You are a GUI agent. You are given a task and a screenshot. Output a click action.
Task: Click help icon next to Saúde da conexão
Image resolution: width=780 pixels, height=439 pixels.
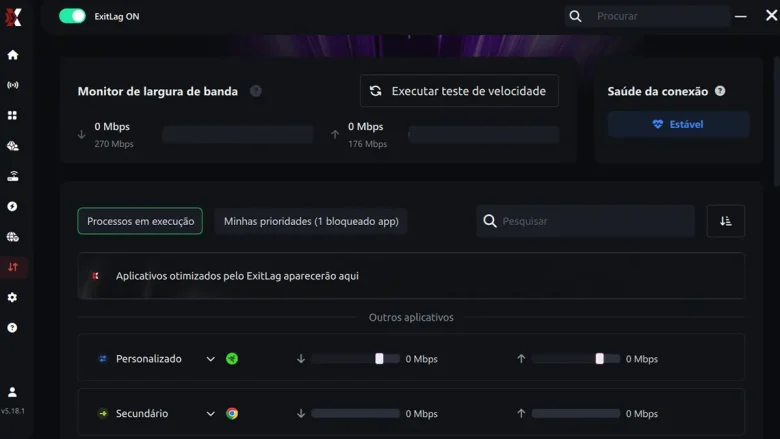click(x=720, y=91)
